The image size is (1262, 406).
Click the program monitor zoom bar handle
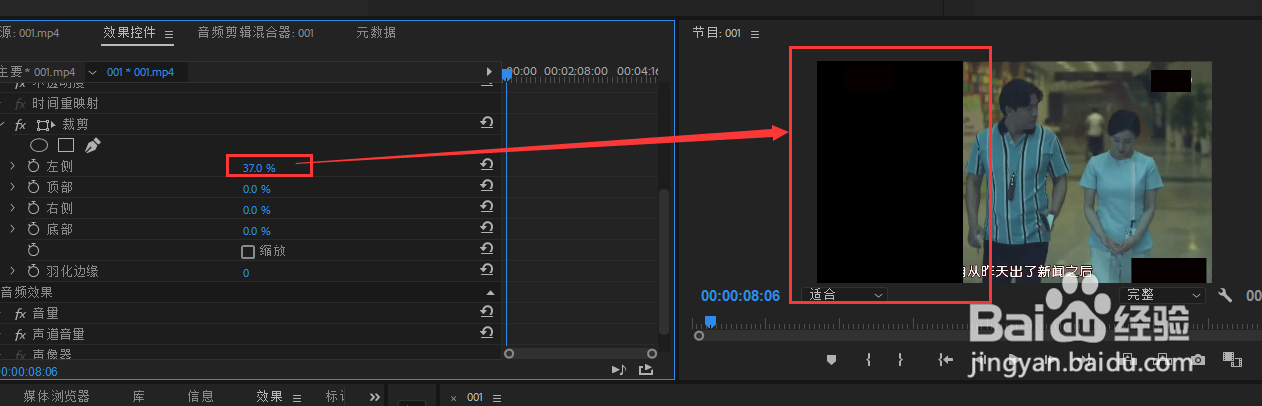click(699, 336)
